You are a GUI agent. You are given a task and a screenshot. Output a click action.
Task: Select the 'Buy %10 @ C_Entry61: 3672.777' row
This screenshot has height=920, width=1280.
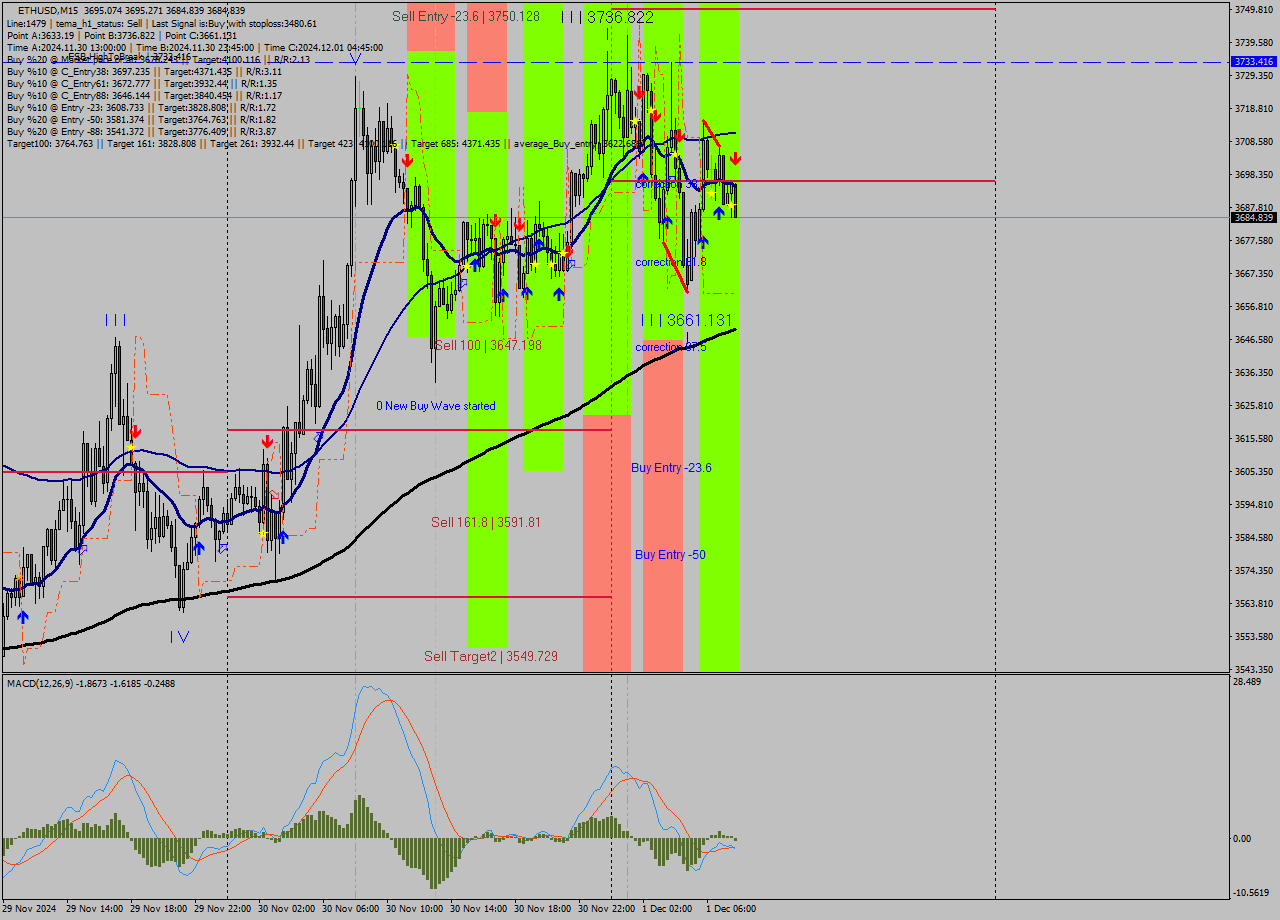point(144,83)
